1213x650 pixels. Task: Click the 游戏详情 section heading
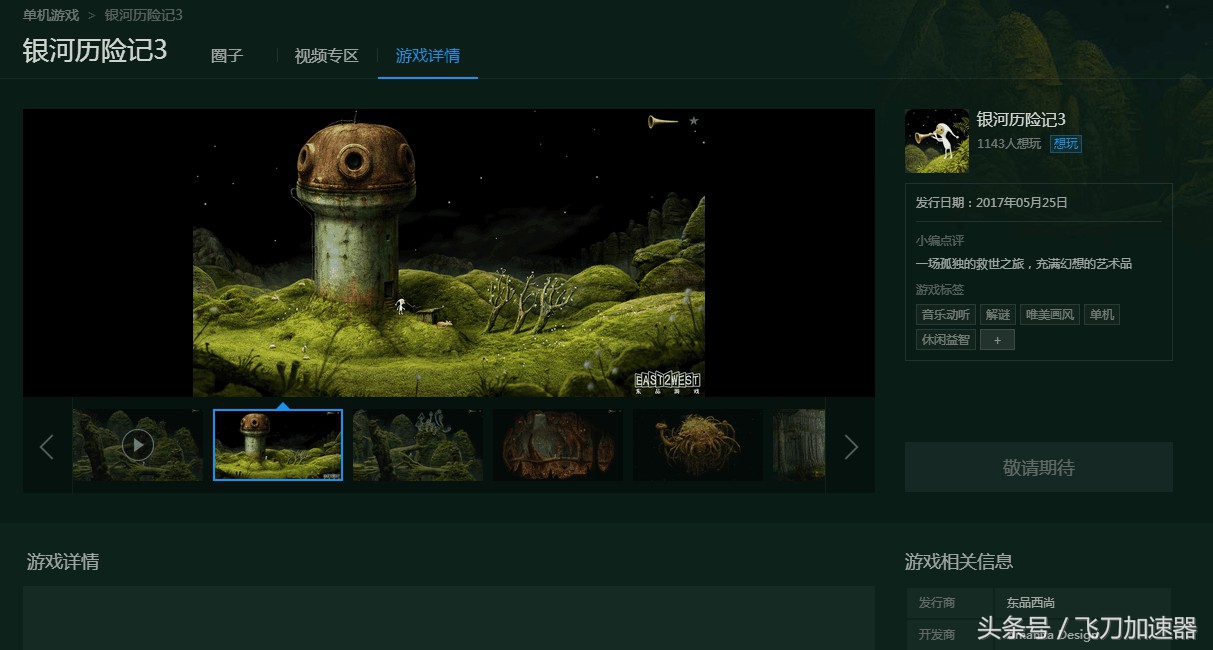click(x=63, y=562)
